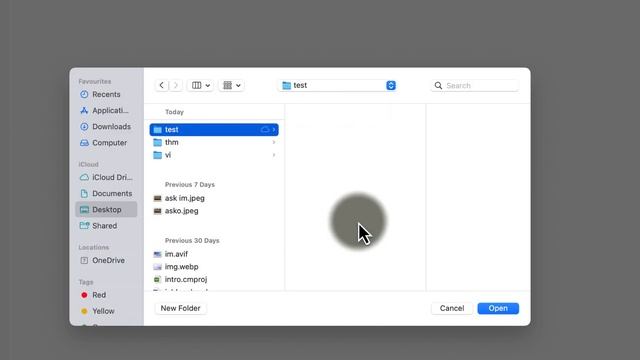Open Documents in the sidebar
The image size is (640, 360).
(106, 193)
